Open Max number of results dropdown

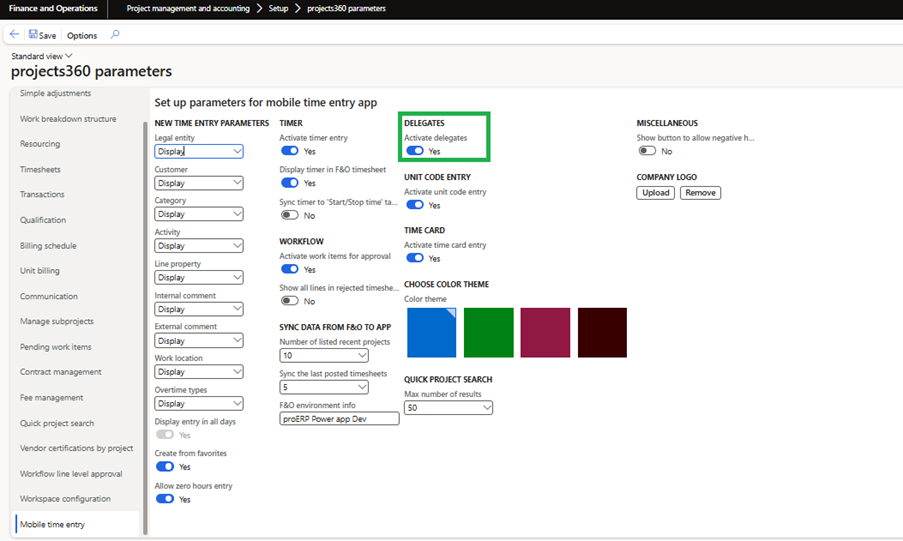point(449,408)
